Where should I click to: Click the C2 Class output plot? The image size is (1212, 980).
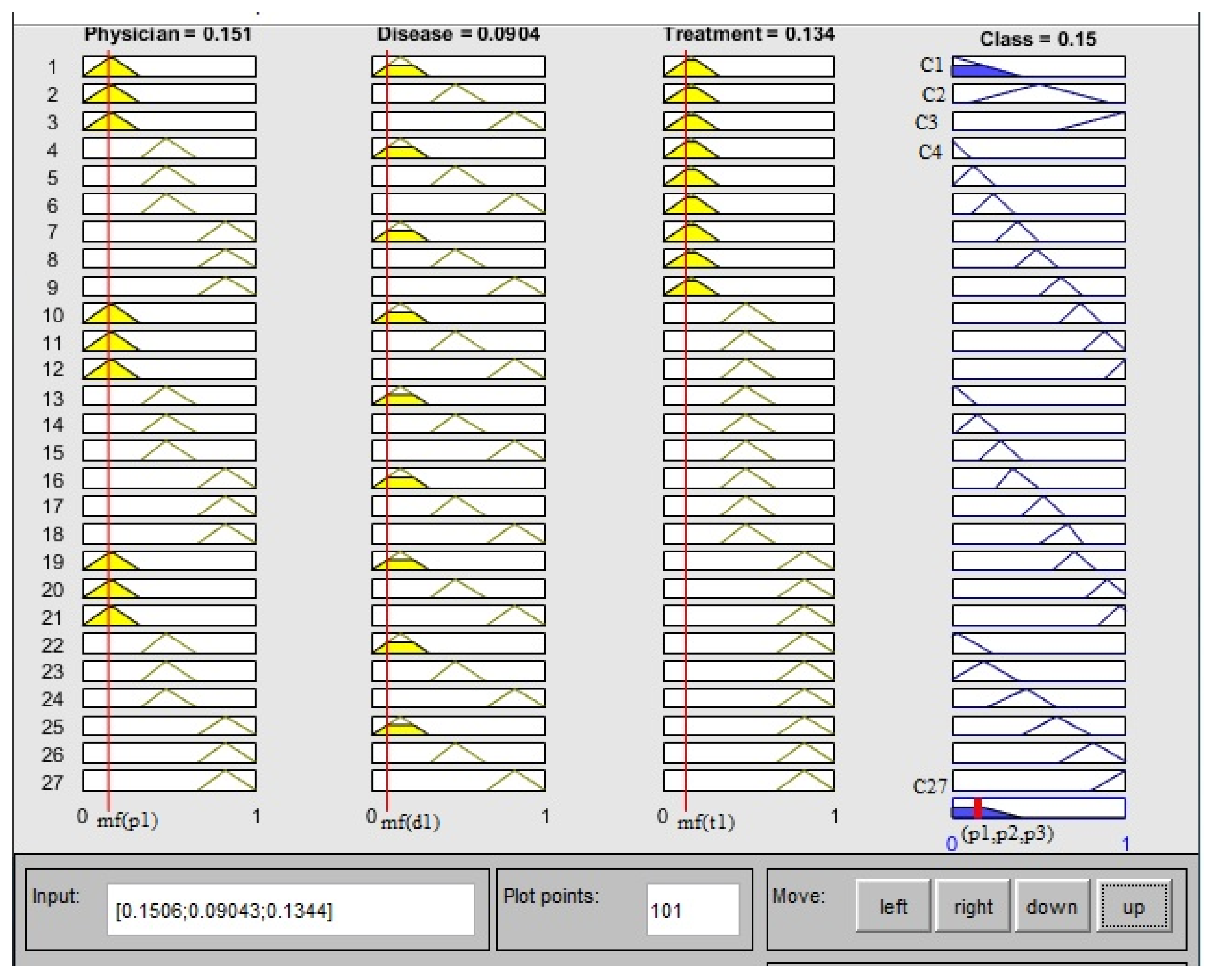pos(1038,93)
